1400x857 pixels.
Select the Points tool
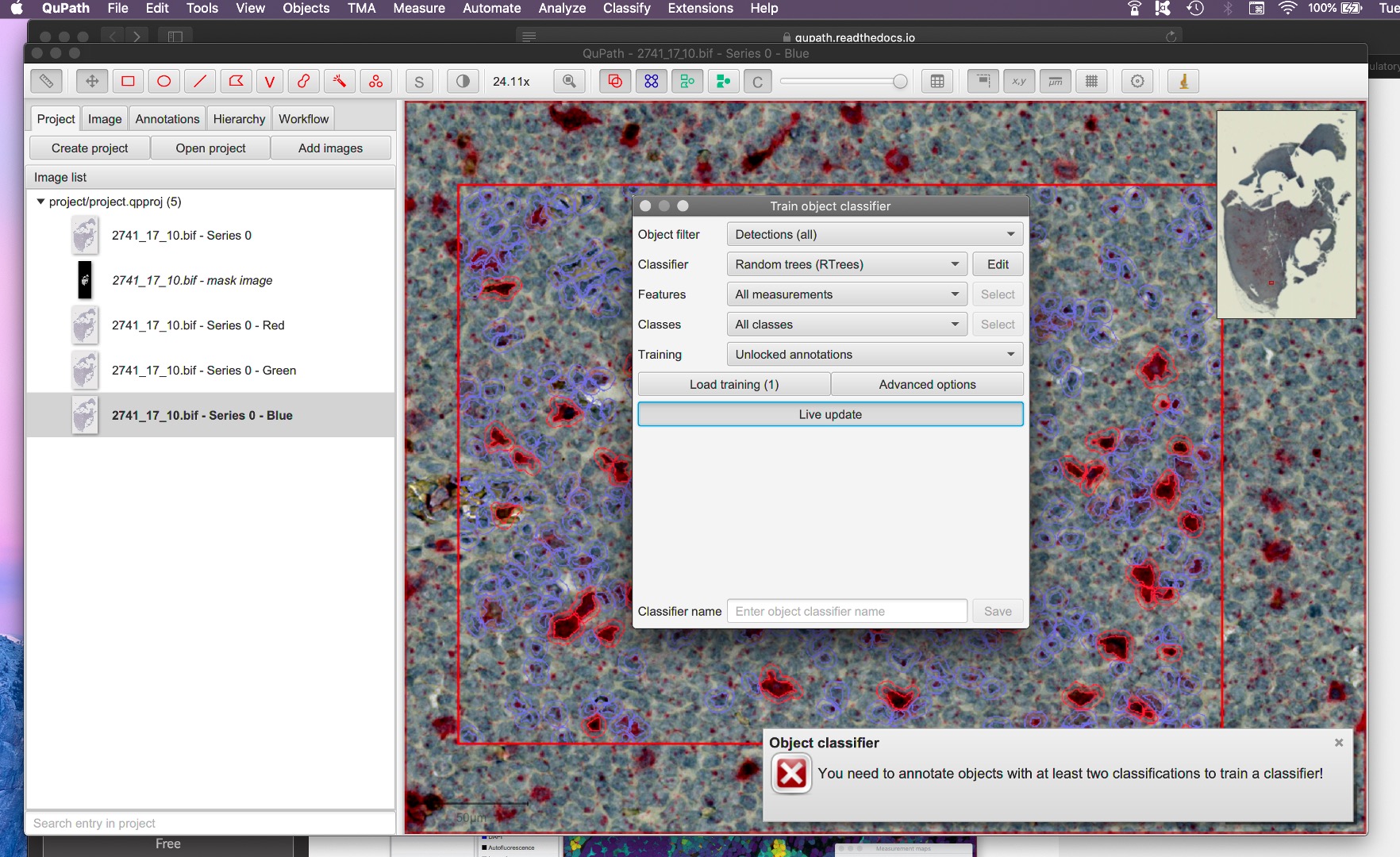point(375,81)
